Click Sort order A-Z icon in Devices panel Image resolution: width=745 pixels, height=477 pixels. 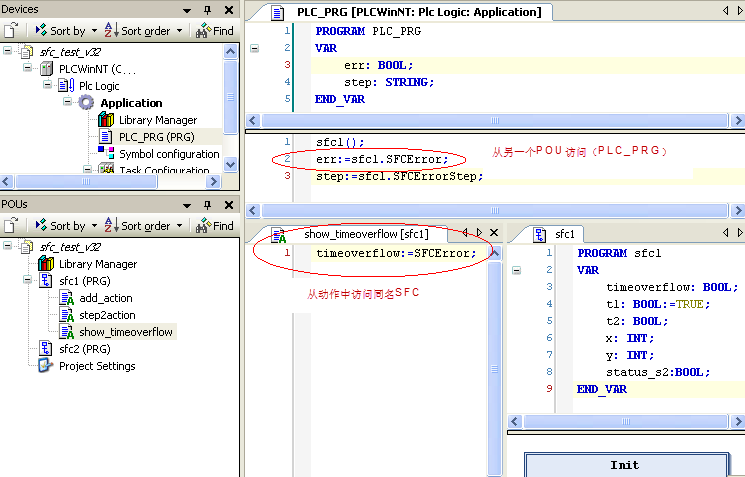click(112, 30)
